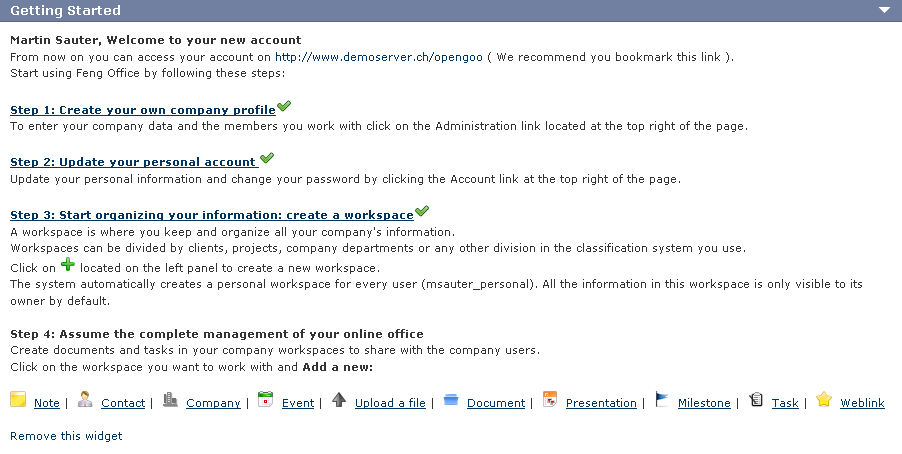Open the demoserver.ch/opengoo URL link

click(379, 57)
